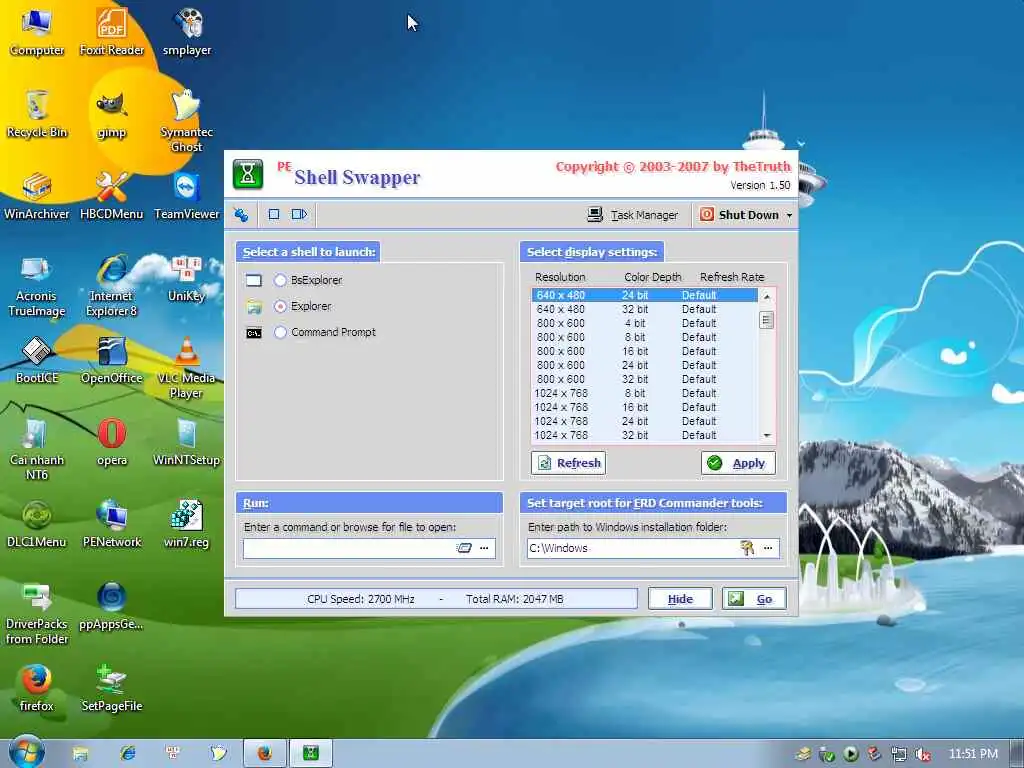The height and width of the screenshot is (768, 1024).
Task: Open DriverPacks from Folder icon
Action: [x=37, y=613]
